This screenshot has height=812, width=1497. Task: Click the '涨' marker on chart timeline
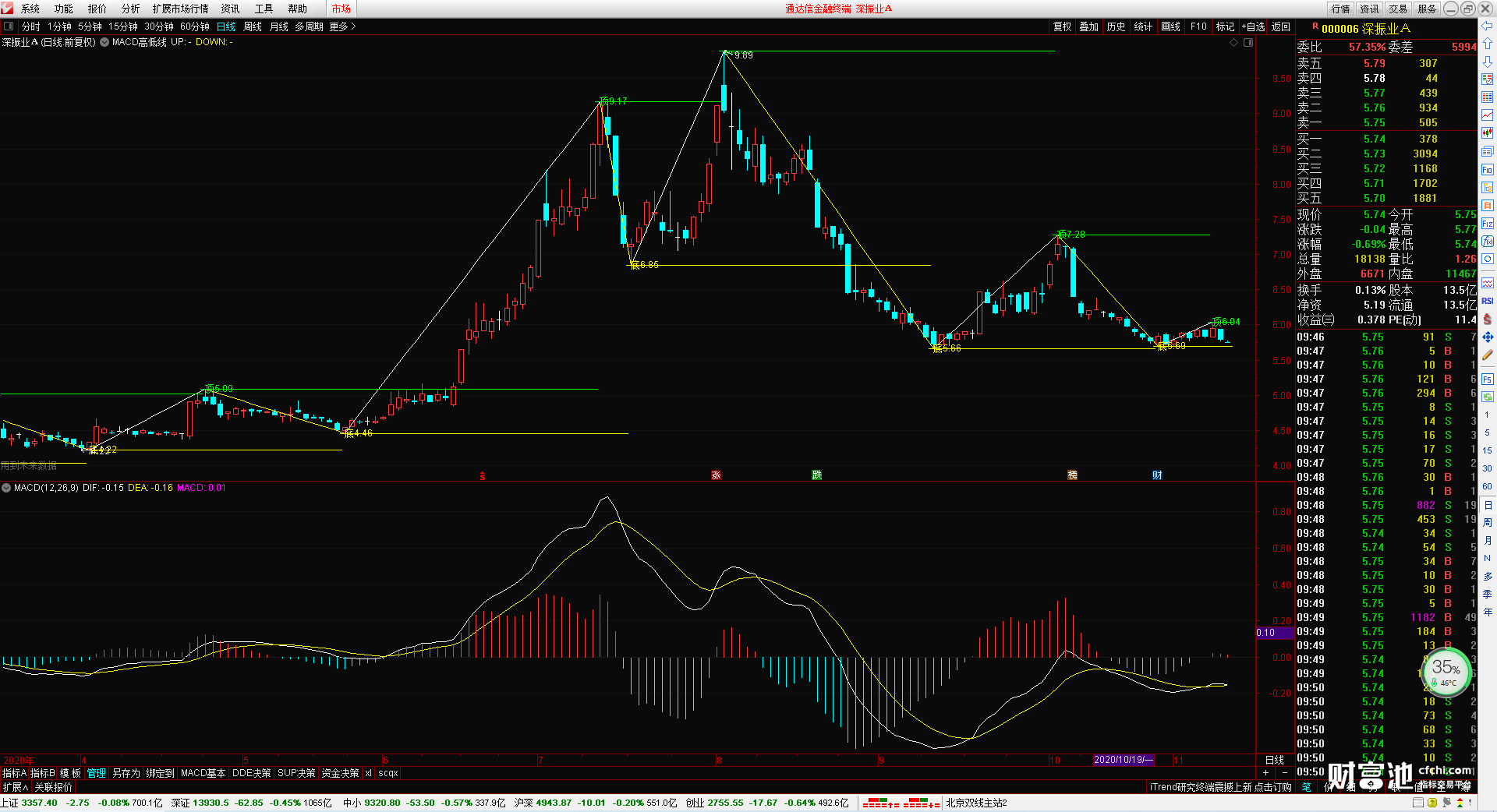click(716, 475)
